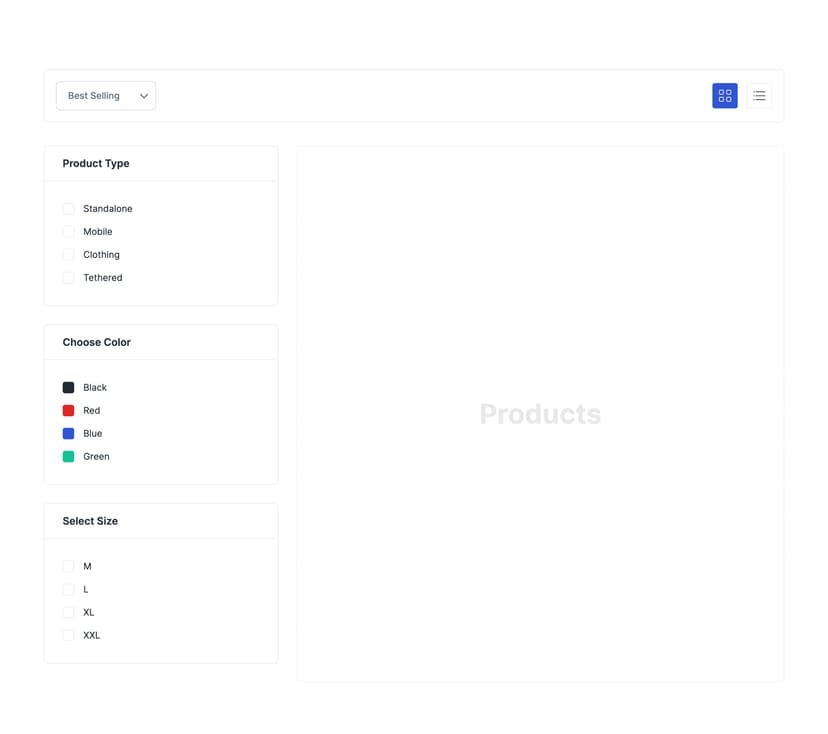Check size M in Select Size
The image size is (828, 734).
tap(68, 566)
